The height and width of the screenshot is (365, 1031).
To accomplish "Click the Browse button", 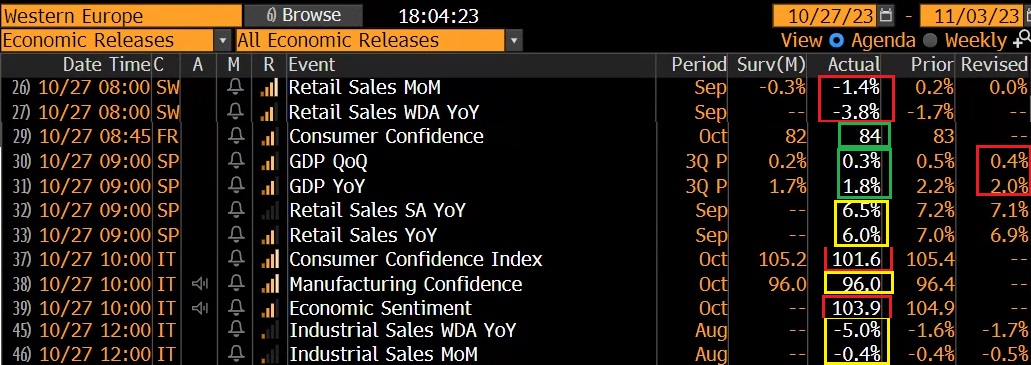I will pyautogui.click(x=303, y=15).
